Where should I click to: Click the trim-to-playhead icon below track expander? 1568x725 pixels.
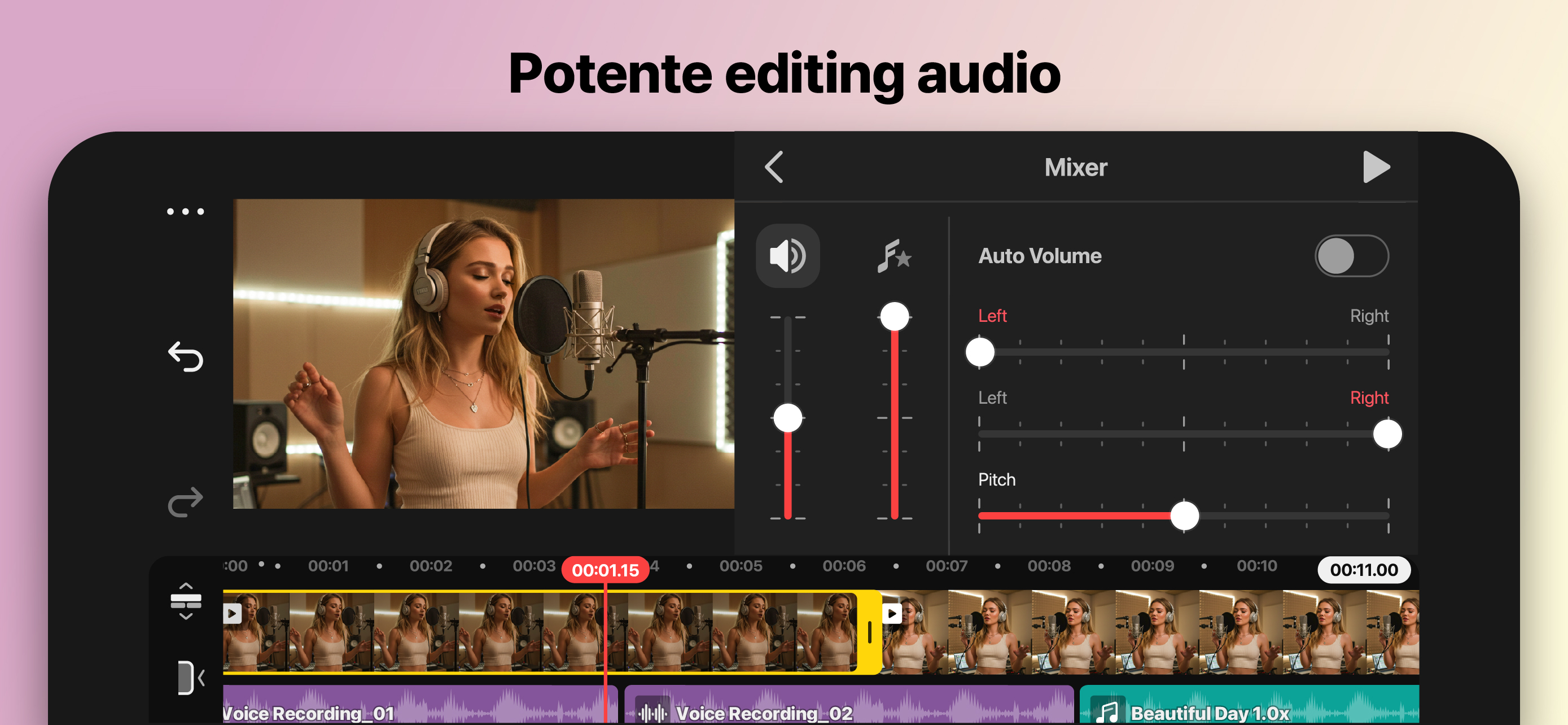click(x=189, y=677)
